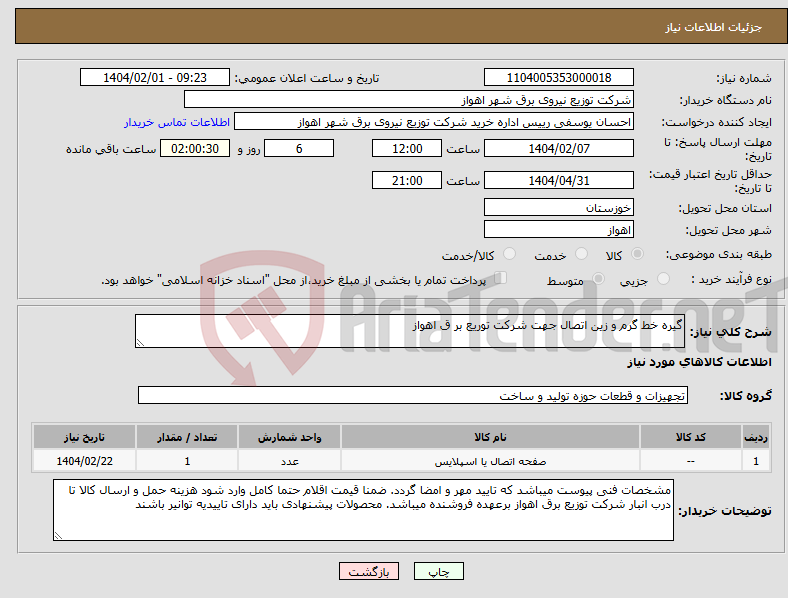Select the خدمت radio button
Image resolution: width=788 pixels, height=598 pixels.
pos(581,254)
